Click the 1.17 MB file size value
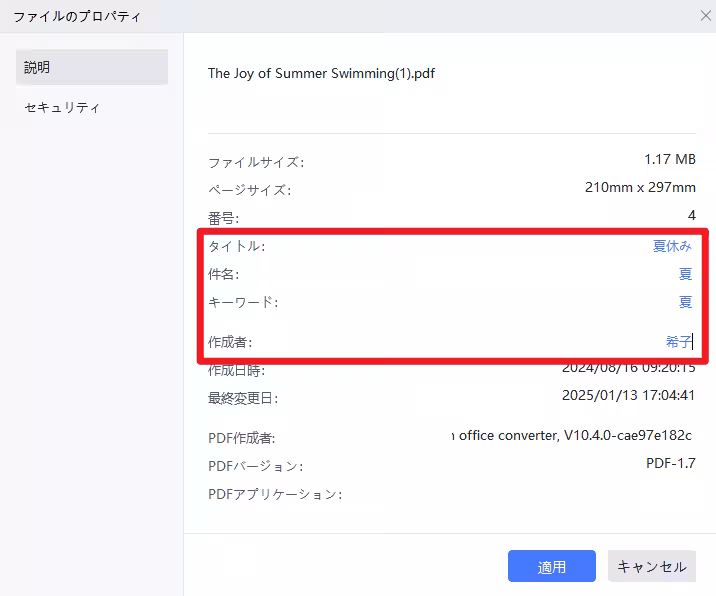This screenshot has height=596, width=716. (x=669, y=160)
